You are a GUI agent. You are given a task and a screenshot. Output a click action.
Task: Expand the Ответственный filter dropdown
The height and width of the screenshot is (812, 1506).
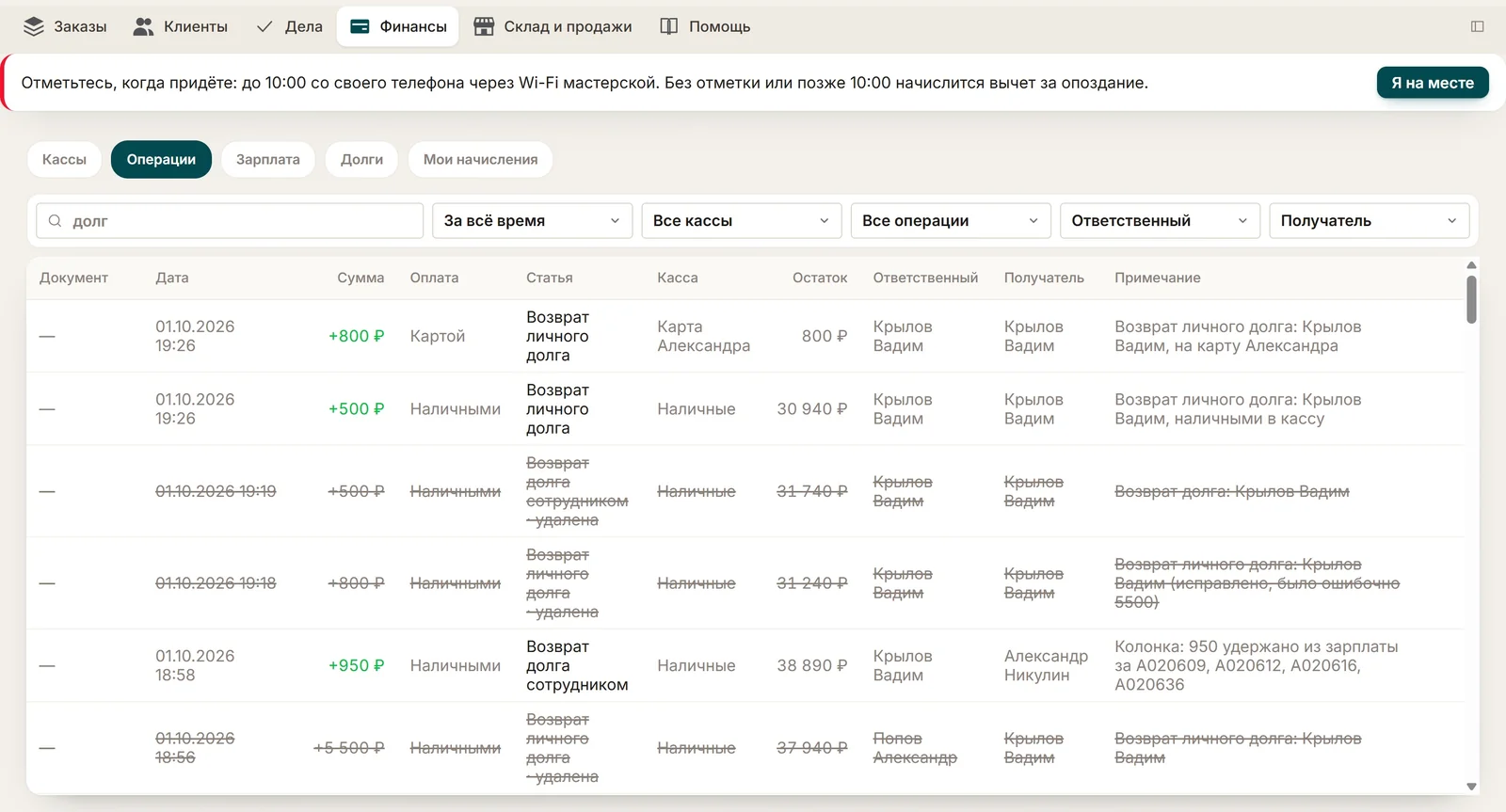(1160, 220)
